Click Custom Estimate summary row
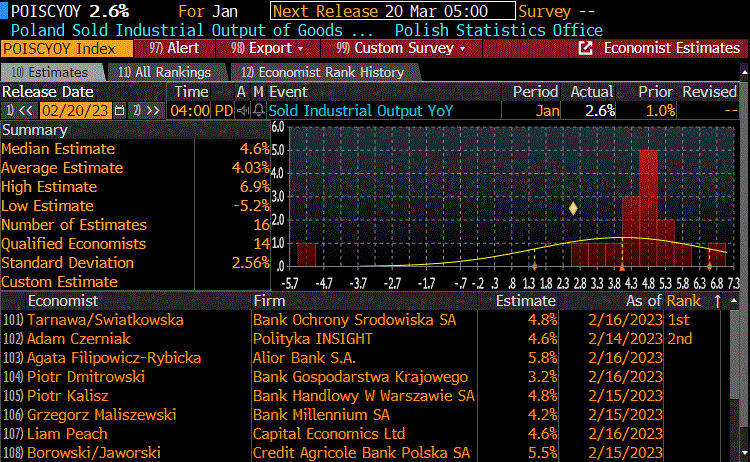The width and height of the screenshot is (750, 462). [135, 282]
